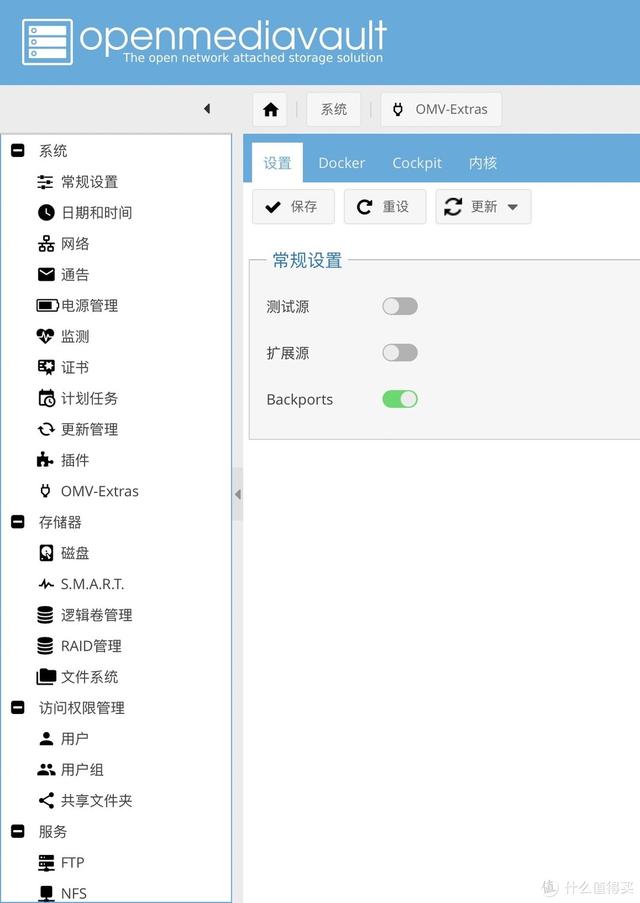Select RAID管理 in the sidebar
The width and height of the screenshot is (640, 903).
92,646
